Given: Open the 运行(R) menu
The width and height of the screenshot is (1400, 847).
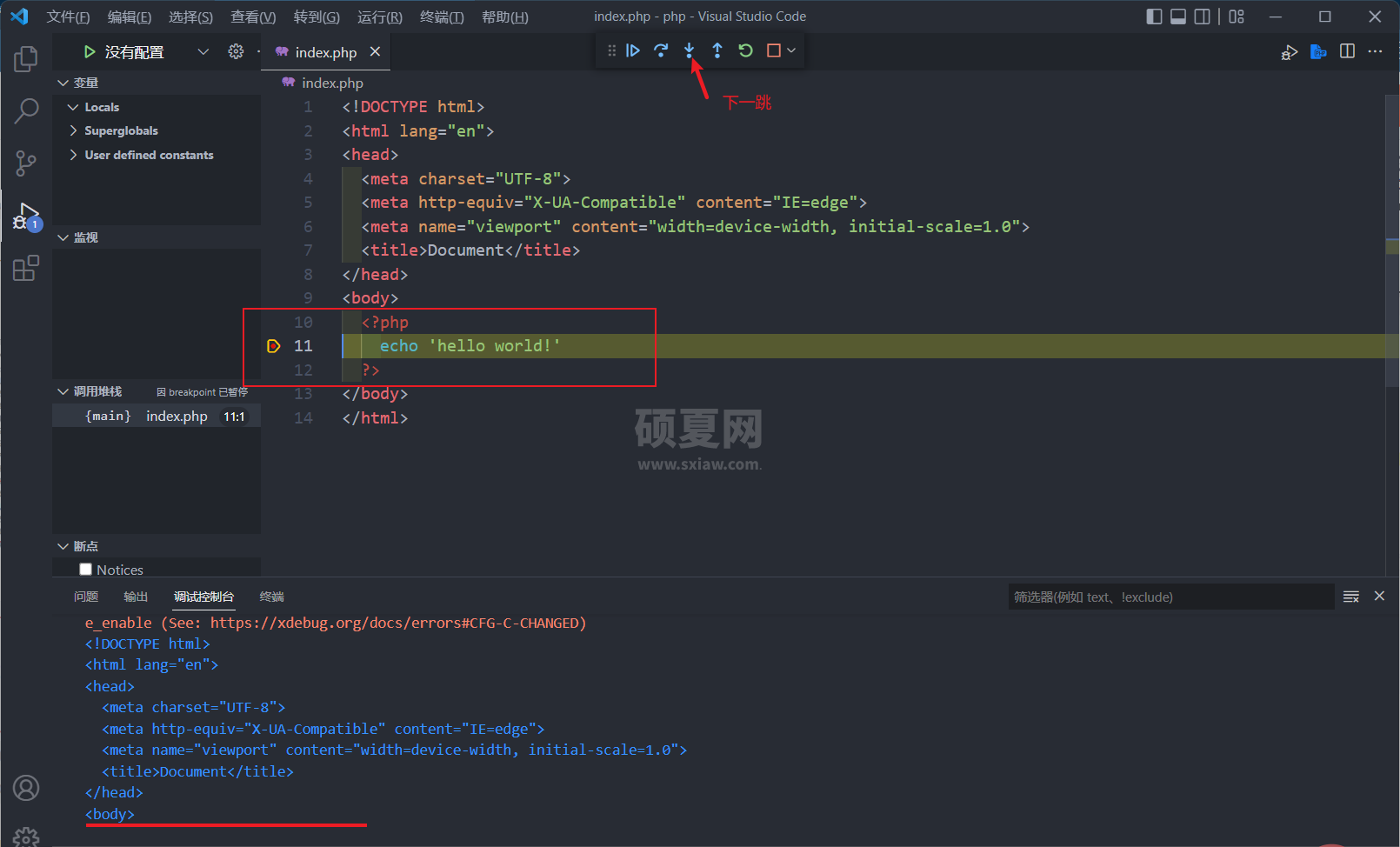Looking at the screenshot, I should (x=380, y=17).
